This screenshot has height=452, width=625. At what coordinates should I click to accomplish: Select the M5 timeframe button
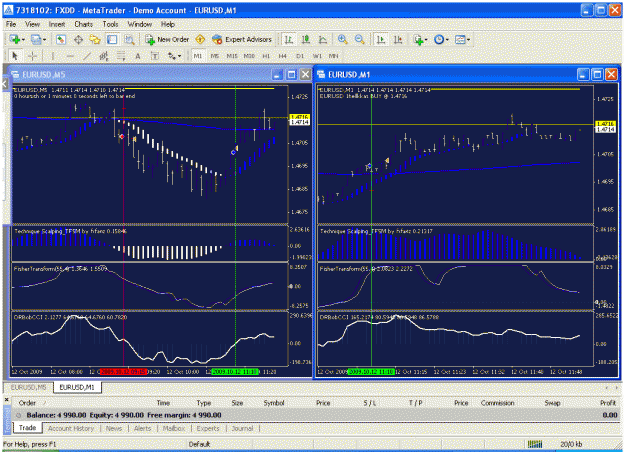pos(214,56)
